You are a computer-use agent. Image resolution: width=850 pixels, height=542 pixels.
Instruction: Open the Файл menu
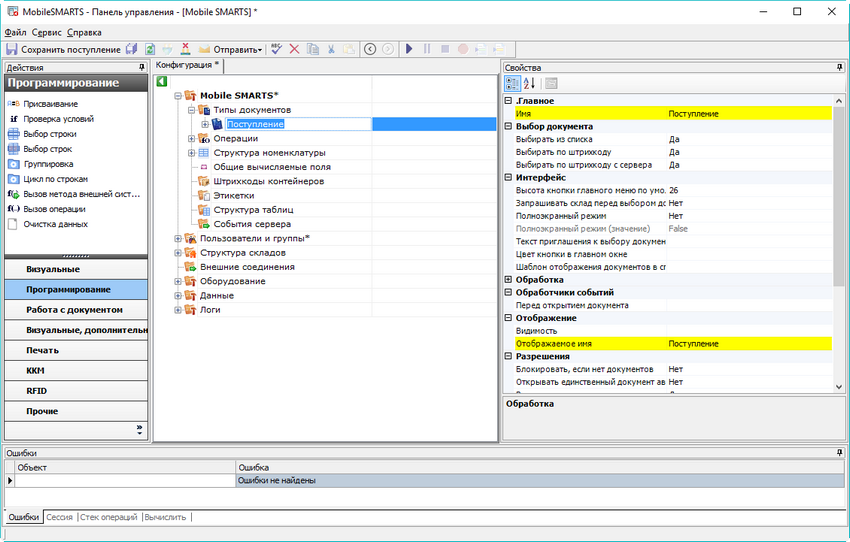point(15,33)
